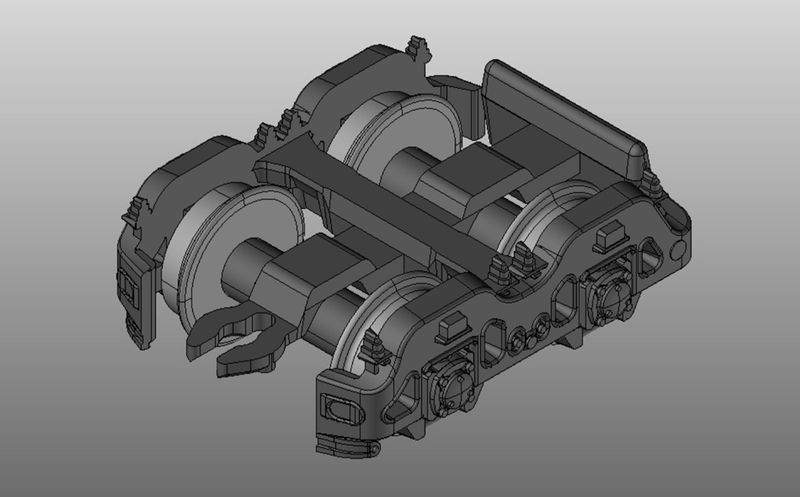Click the small block above the rear axle box
The width and height of the screenshot is (800, 497).
coord(607,235)
